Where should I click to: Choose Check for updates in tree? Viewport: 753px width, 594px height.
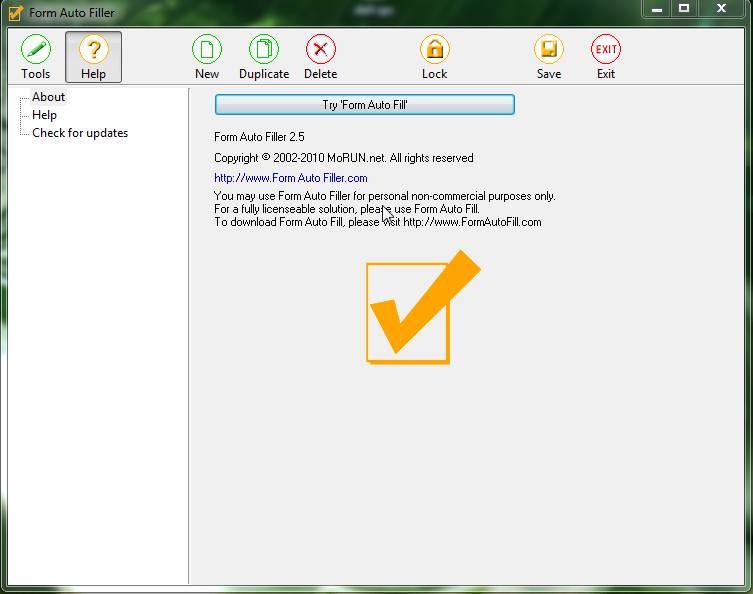80,133
